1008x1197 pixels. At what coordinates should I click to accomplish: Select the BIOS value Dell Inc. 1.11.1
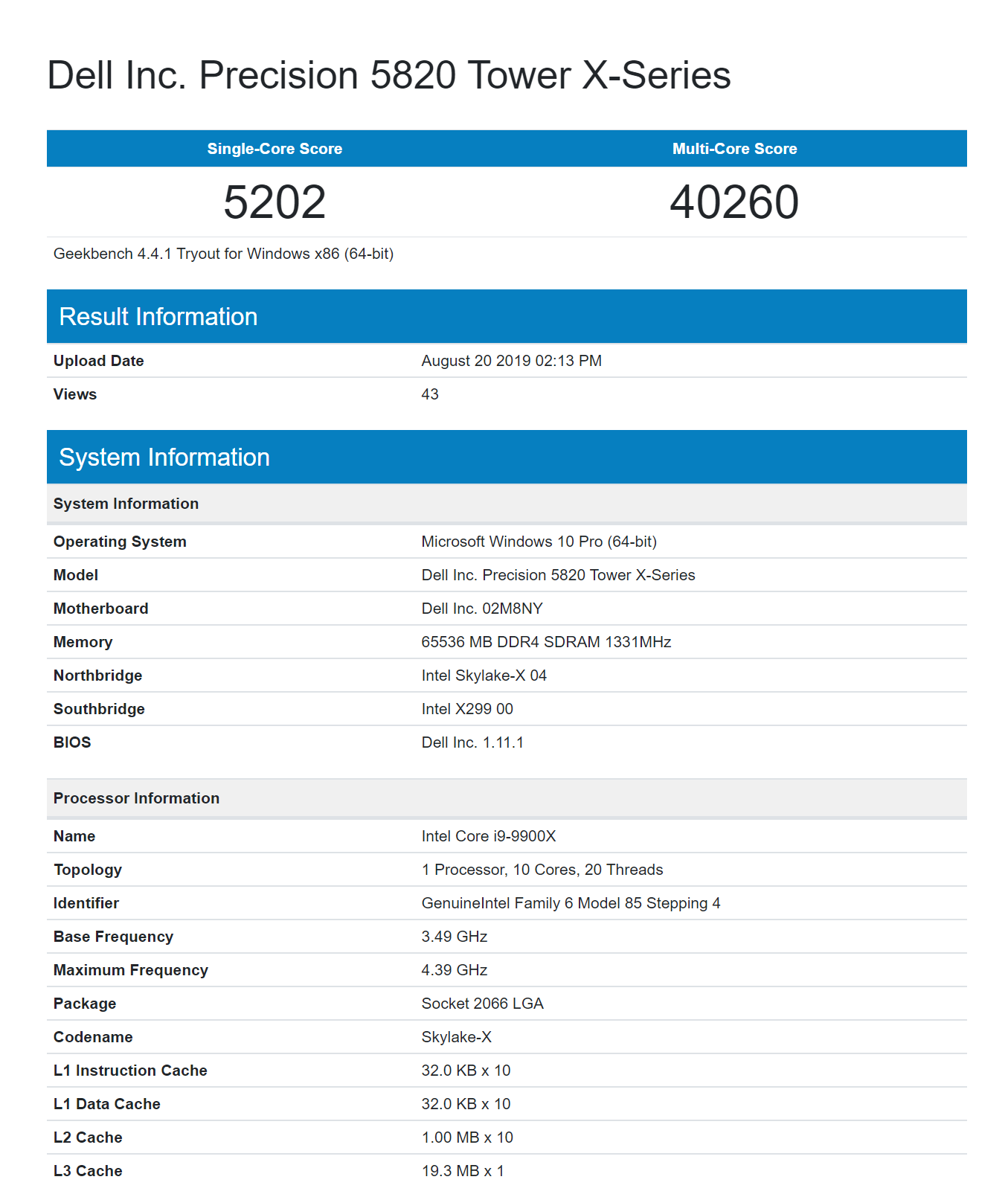click(472, 742)
